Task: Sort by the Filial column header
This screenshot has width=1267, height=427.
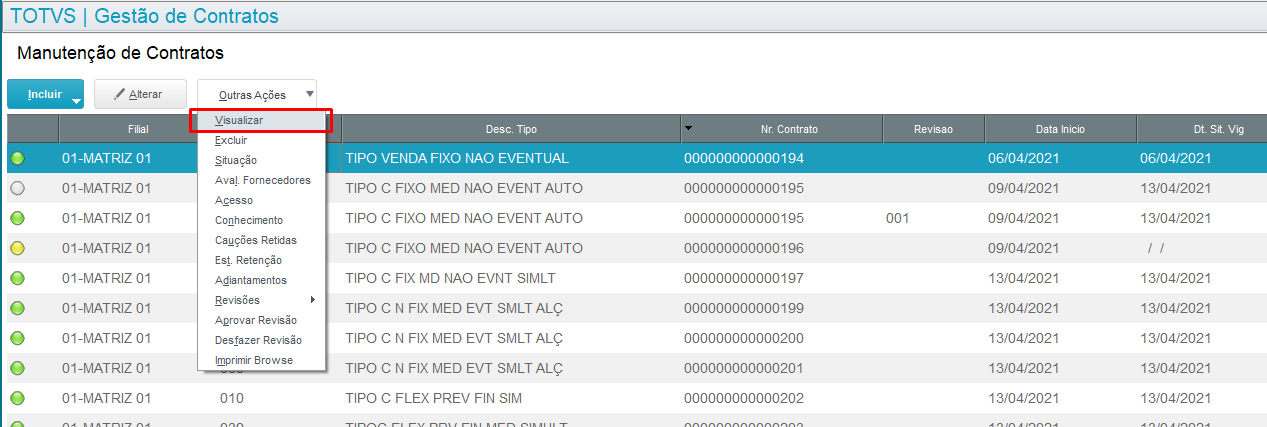Action: click(x=138, y=129)
